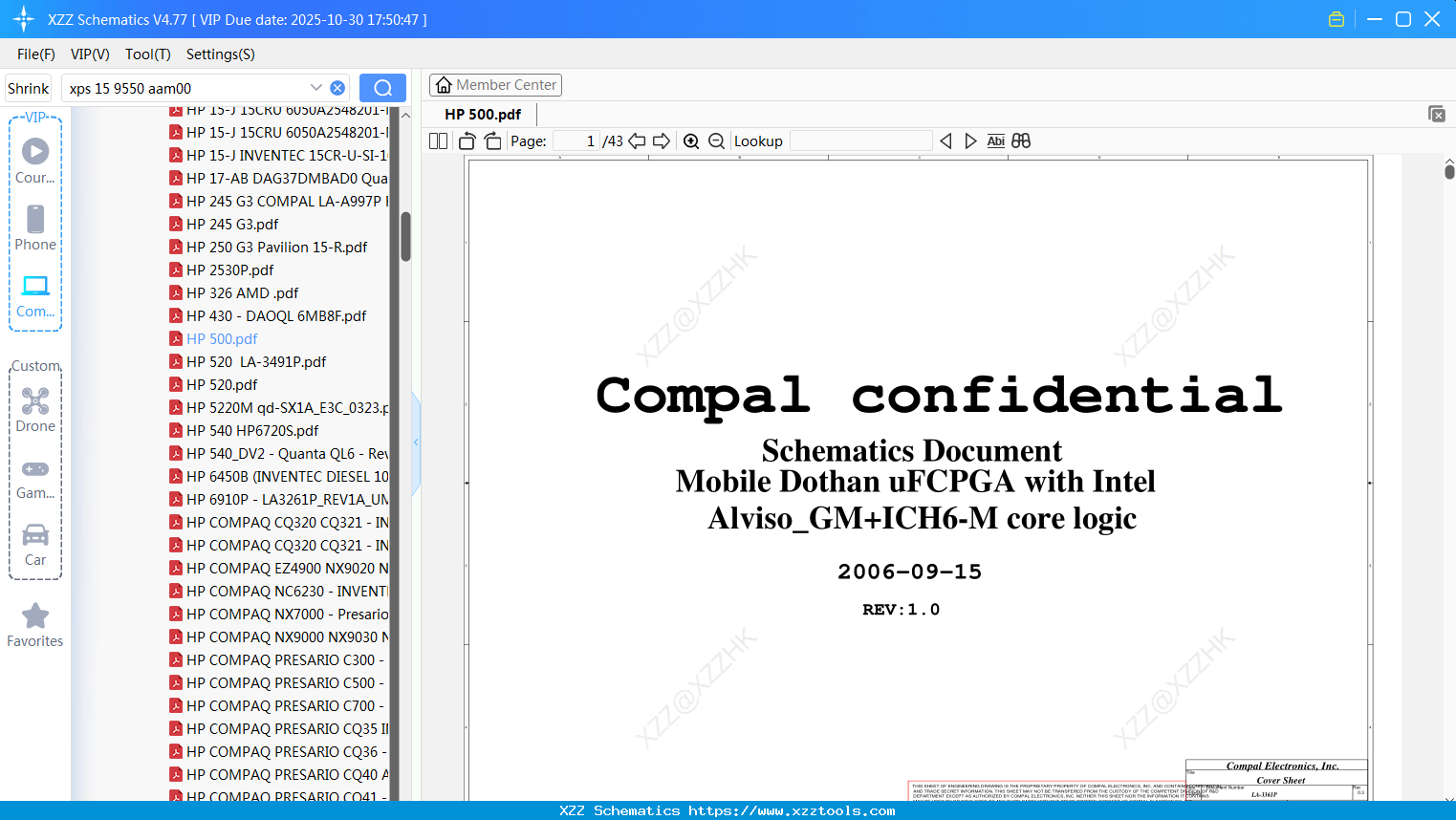Click the file list scrollbar thumb
This screenshot has width=1456, height=820.
pos(405,237)
